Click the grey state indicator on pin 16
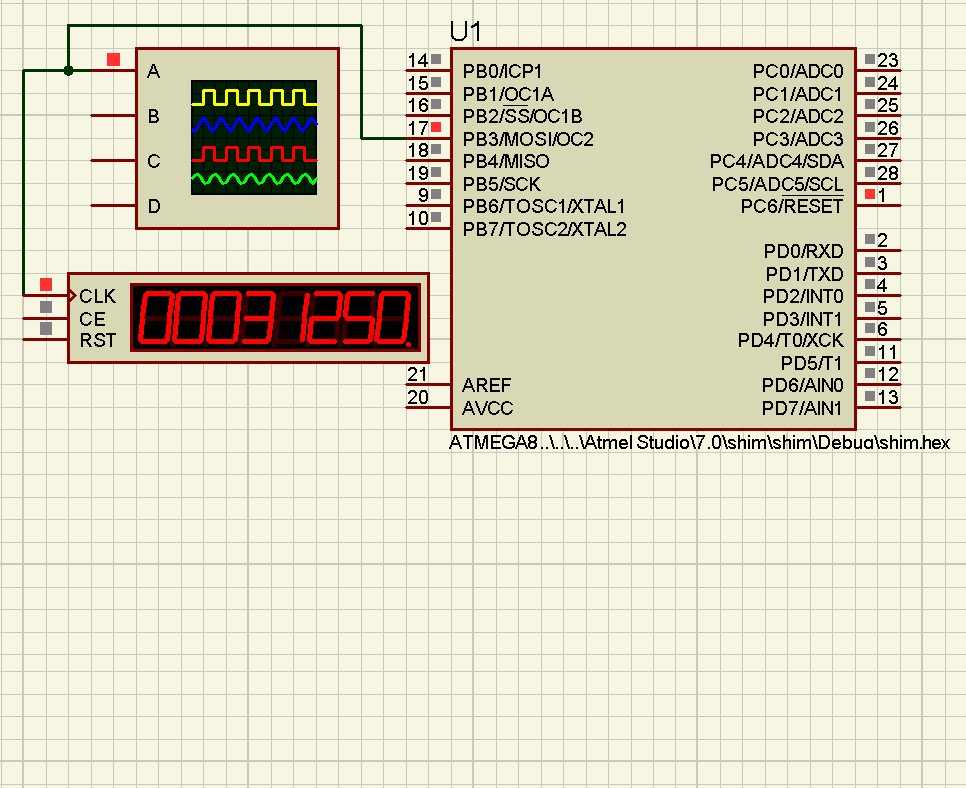 (436, 104)
